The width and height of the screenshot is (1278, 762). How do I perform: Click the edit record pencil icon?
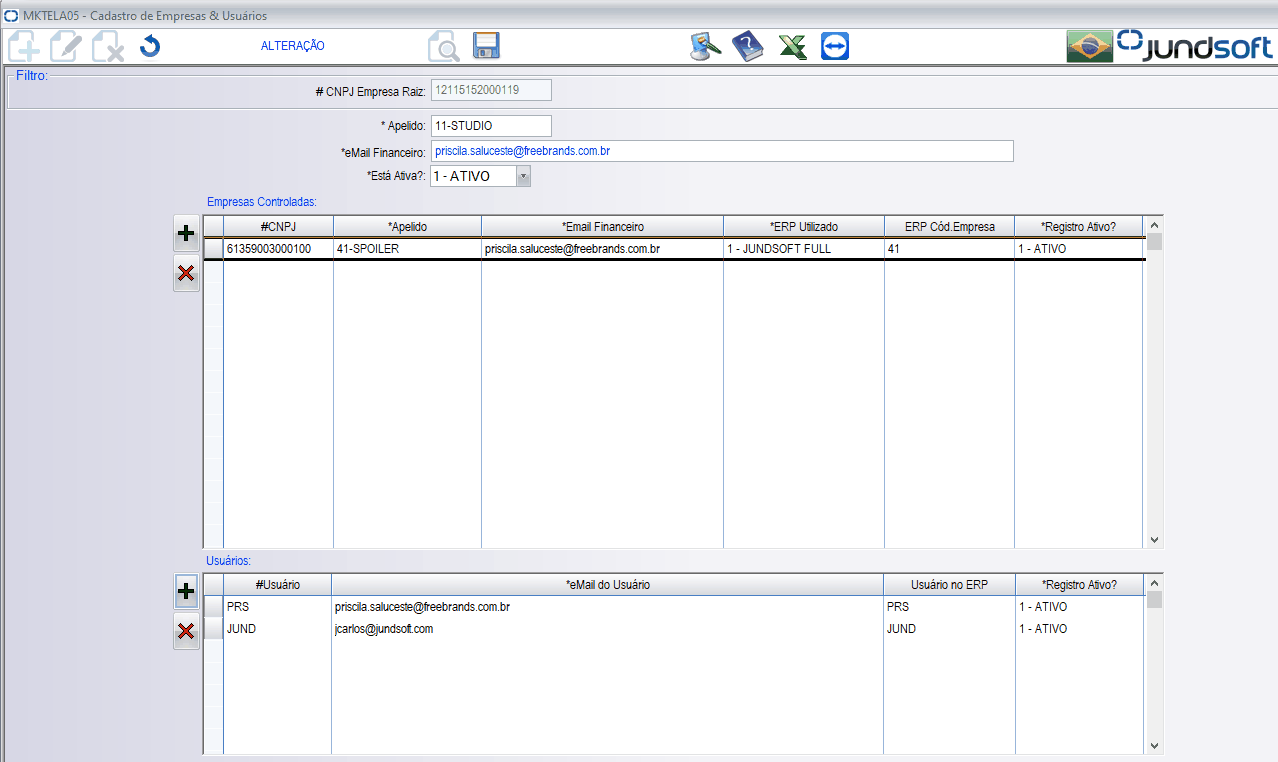click(x=66, y=47)
